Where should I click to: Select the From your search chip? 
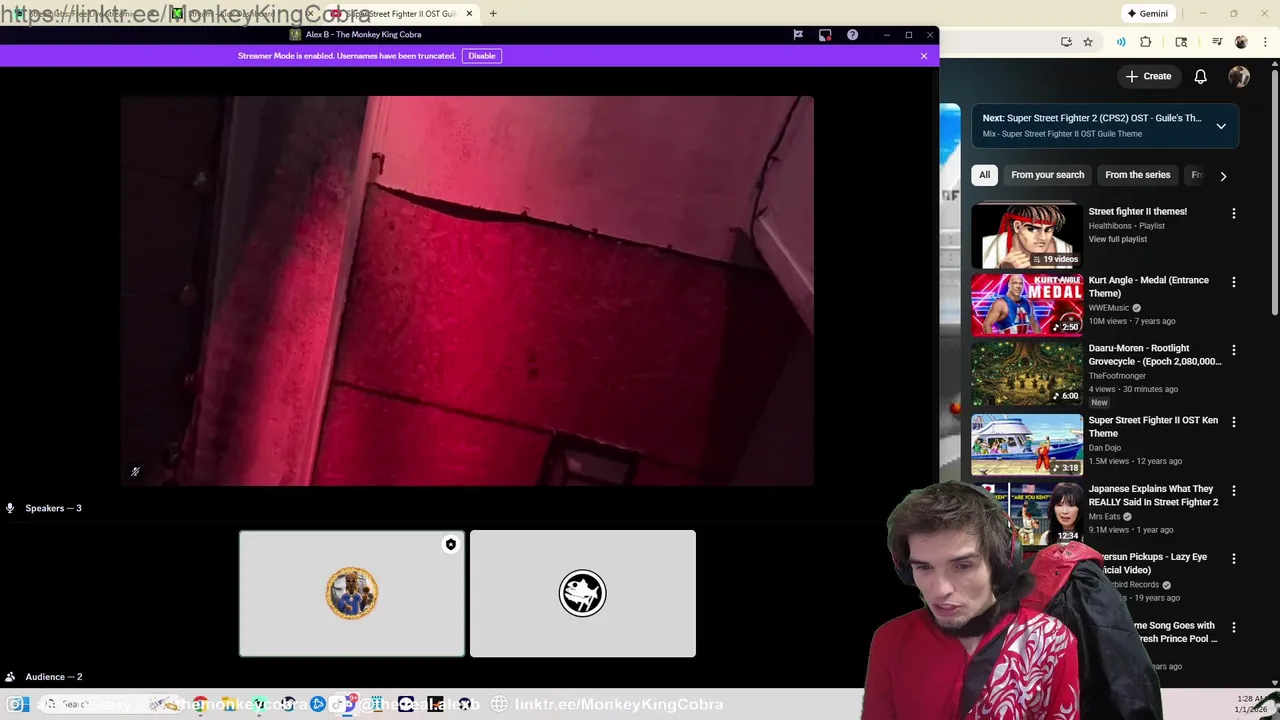pos(1047,175)
